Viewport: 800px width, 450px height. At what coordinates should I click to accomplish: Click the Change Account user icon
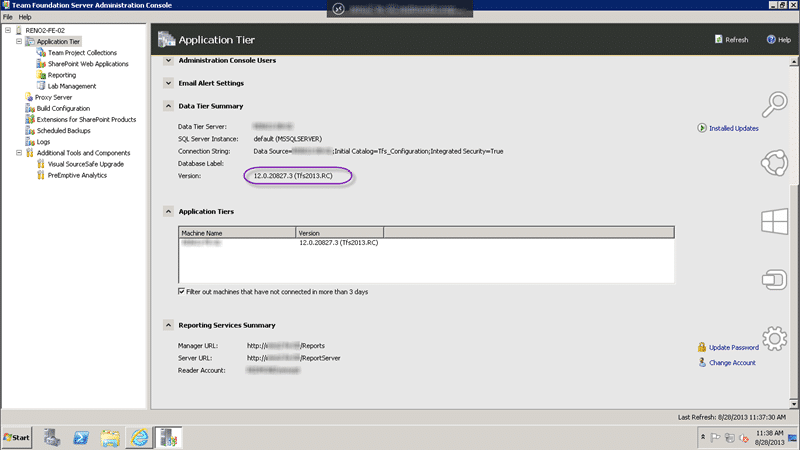(702, 362)
